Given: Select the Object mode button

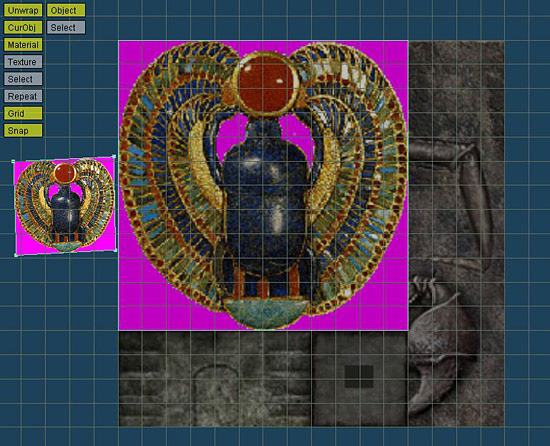Looking at the screenshot, I should pos(66,10).
